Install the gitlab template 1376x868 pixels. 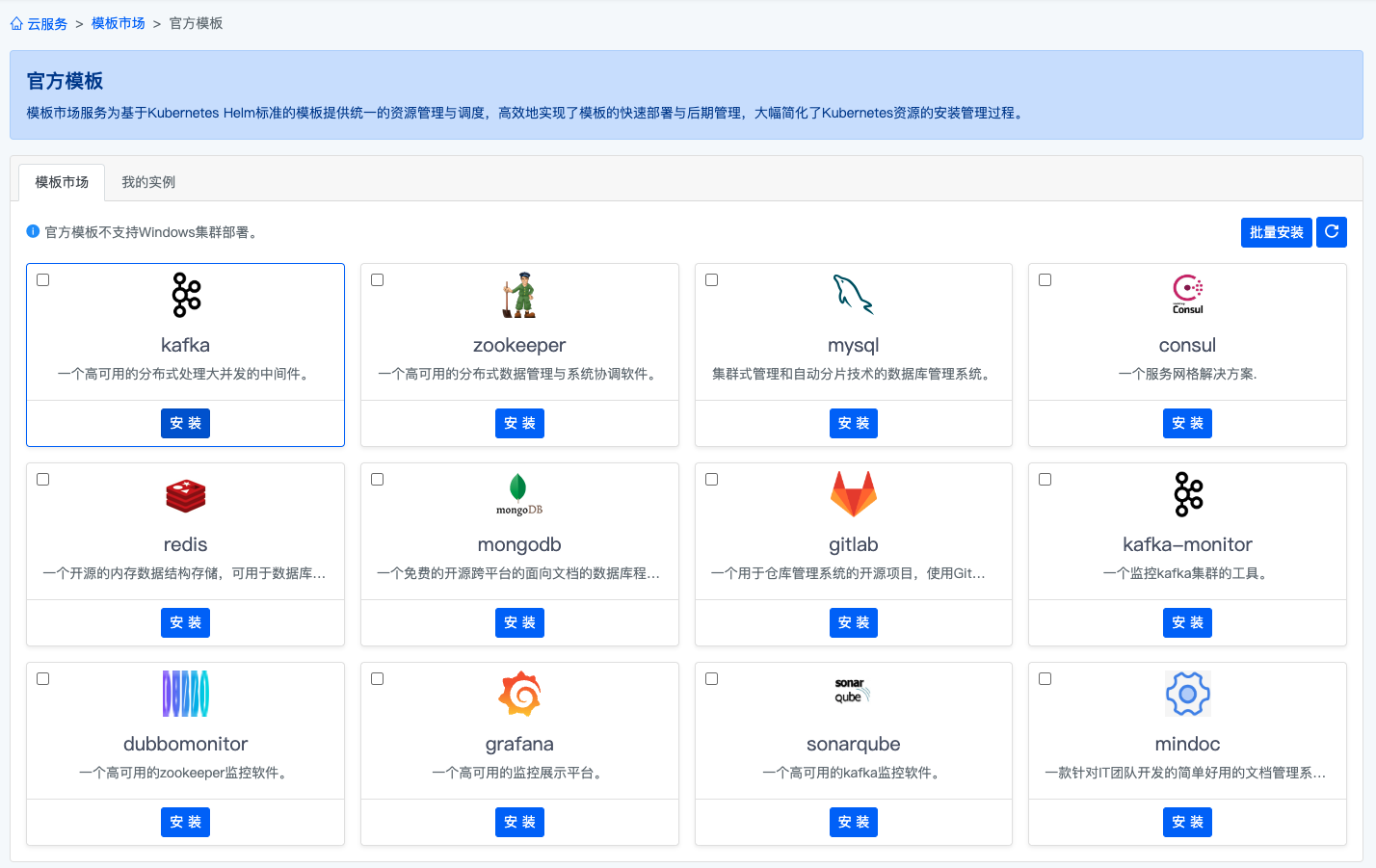(x=854, y=622)
